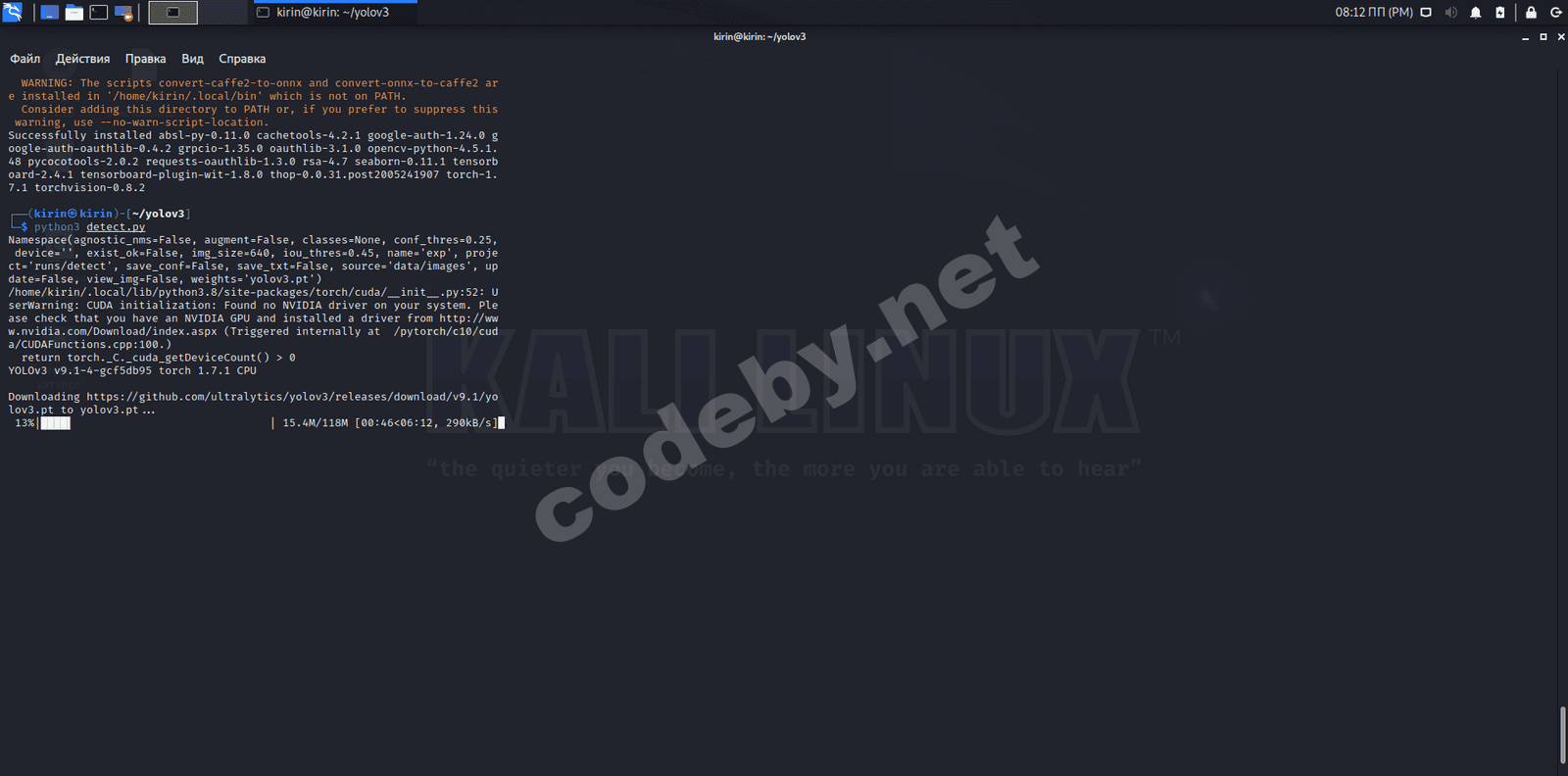Select the workspace switcher thumbnail
Viewport: 1568px width, 776px height.
(x=172, y=13)
